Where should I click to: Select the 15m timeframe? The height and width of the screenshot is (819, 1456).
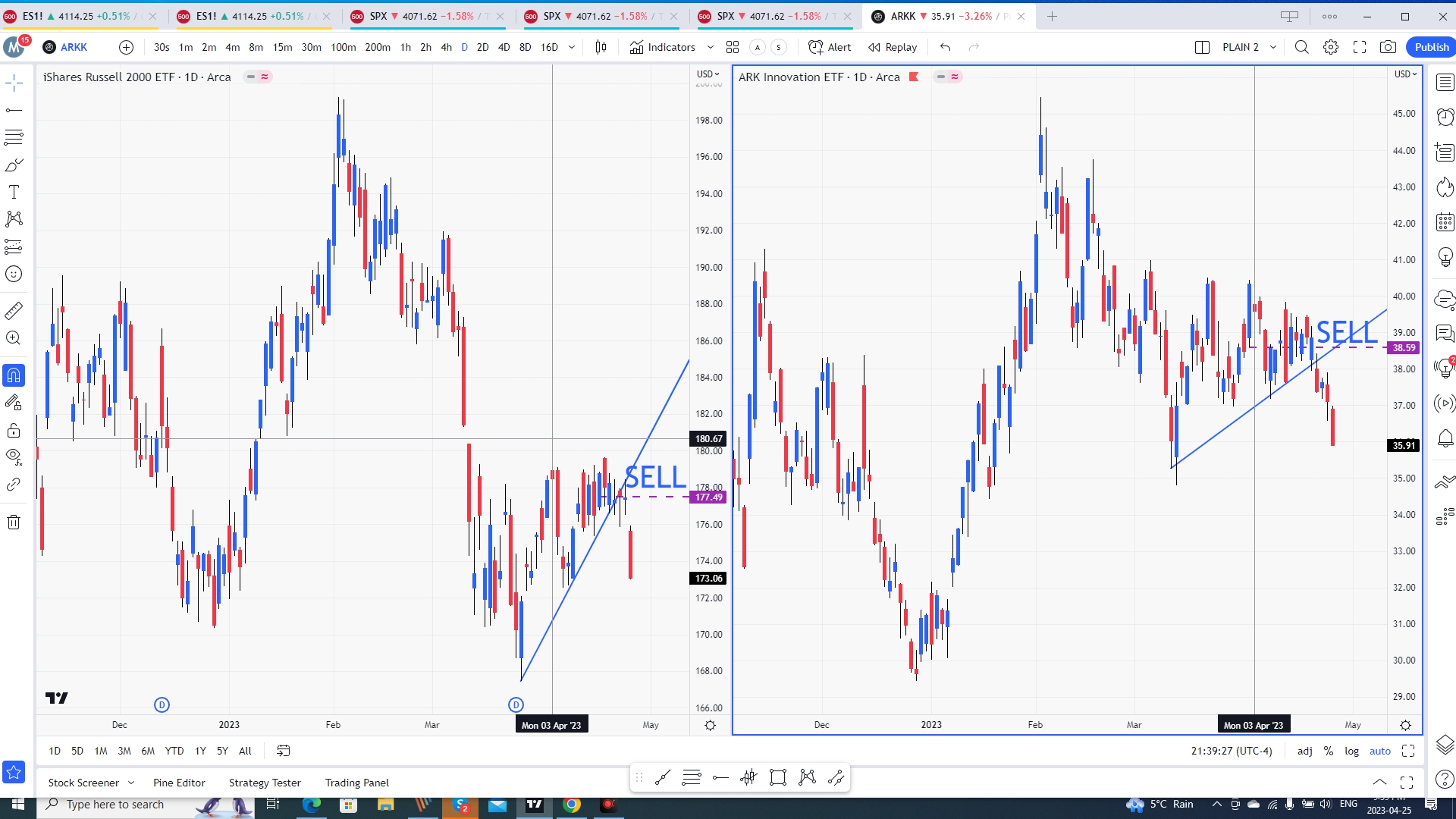tap(282, 47)
